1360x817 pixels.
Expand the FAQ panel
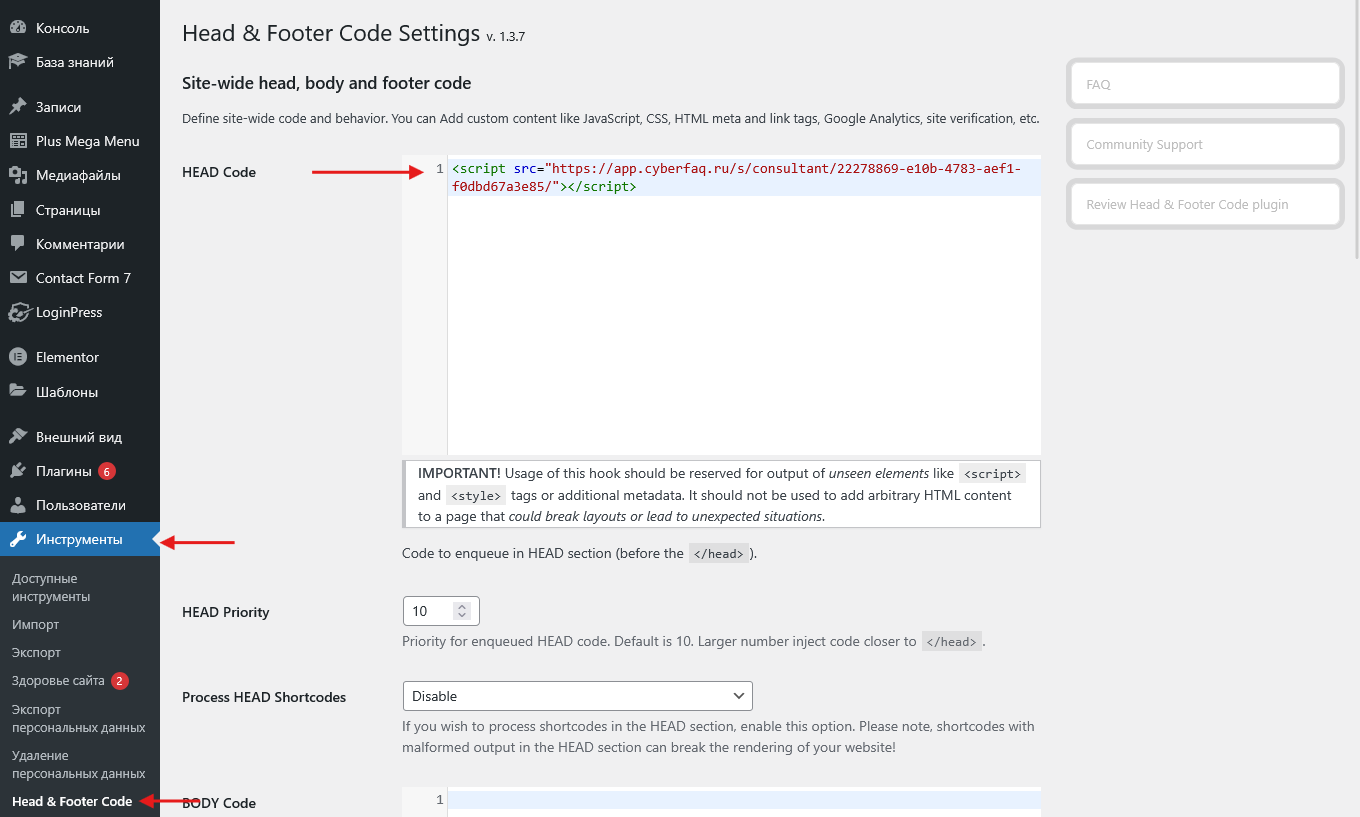1205,84
